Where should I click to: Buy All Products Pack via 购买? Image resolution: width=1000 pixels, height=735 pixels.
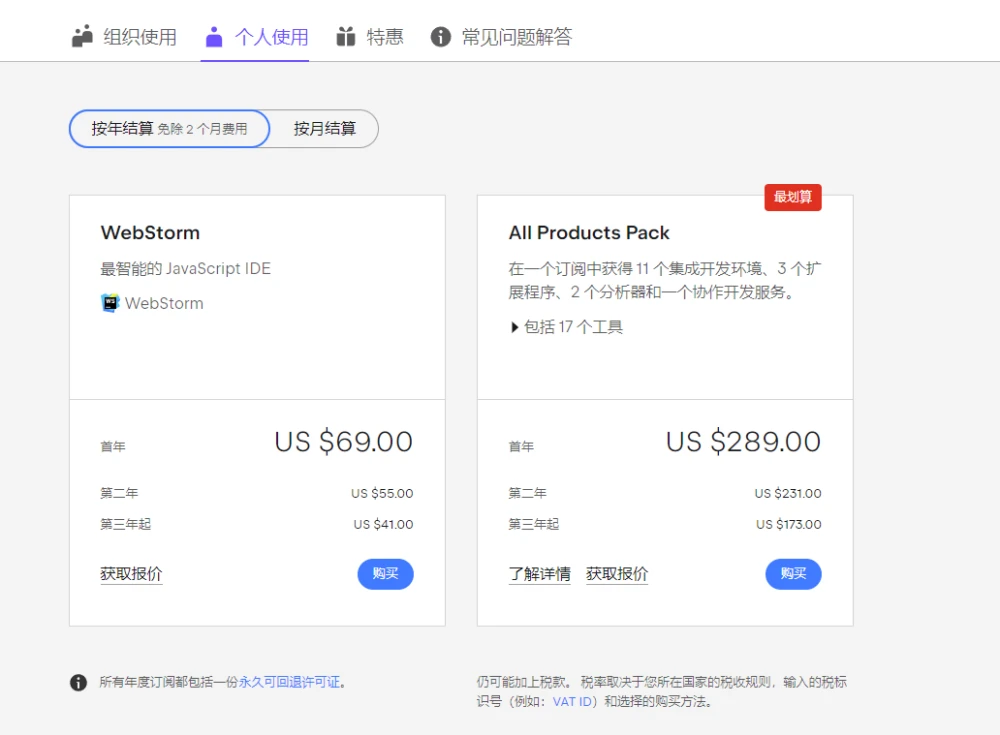pos(793,574)
